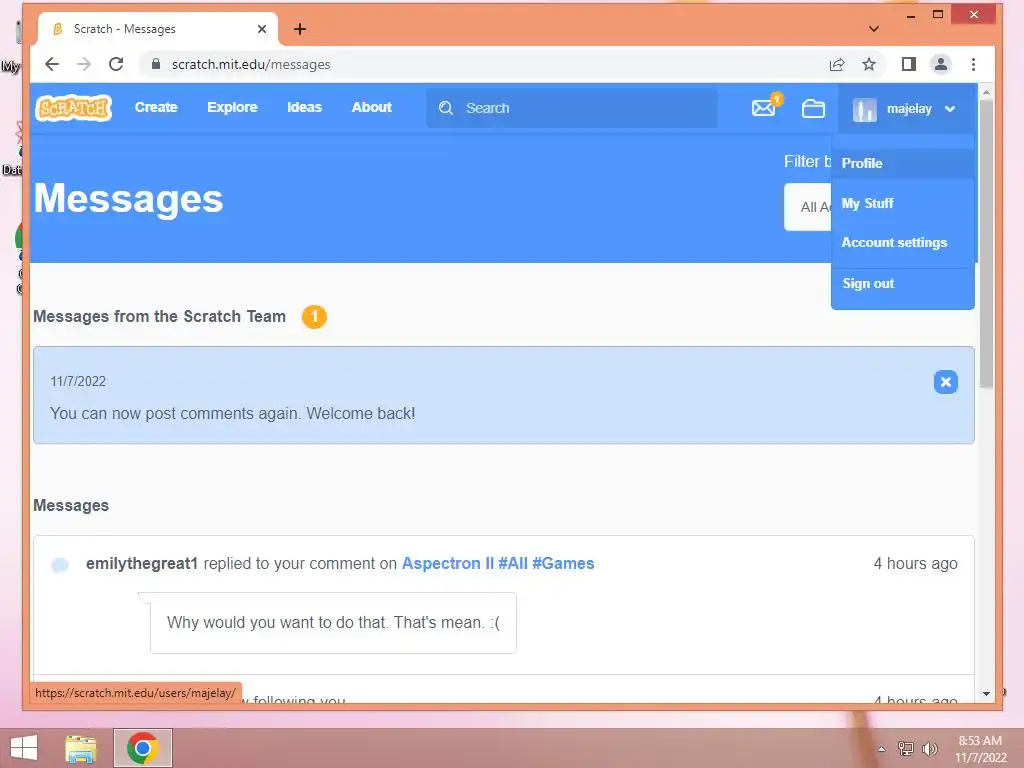The height and width of the screenshot is (768, 1024).
Task: Select Profile from the account dropdown
Action: coord(903,163)
